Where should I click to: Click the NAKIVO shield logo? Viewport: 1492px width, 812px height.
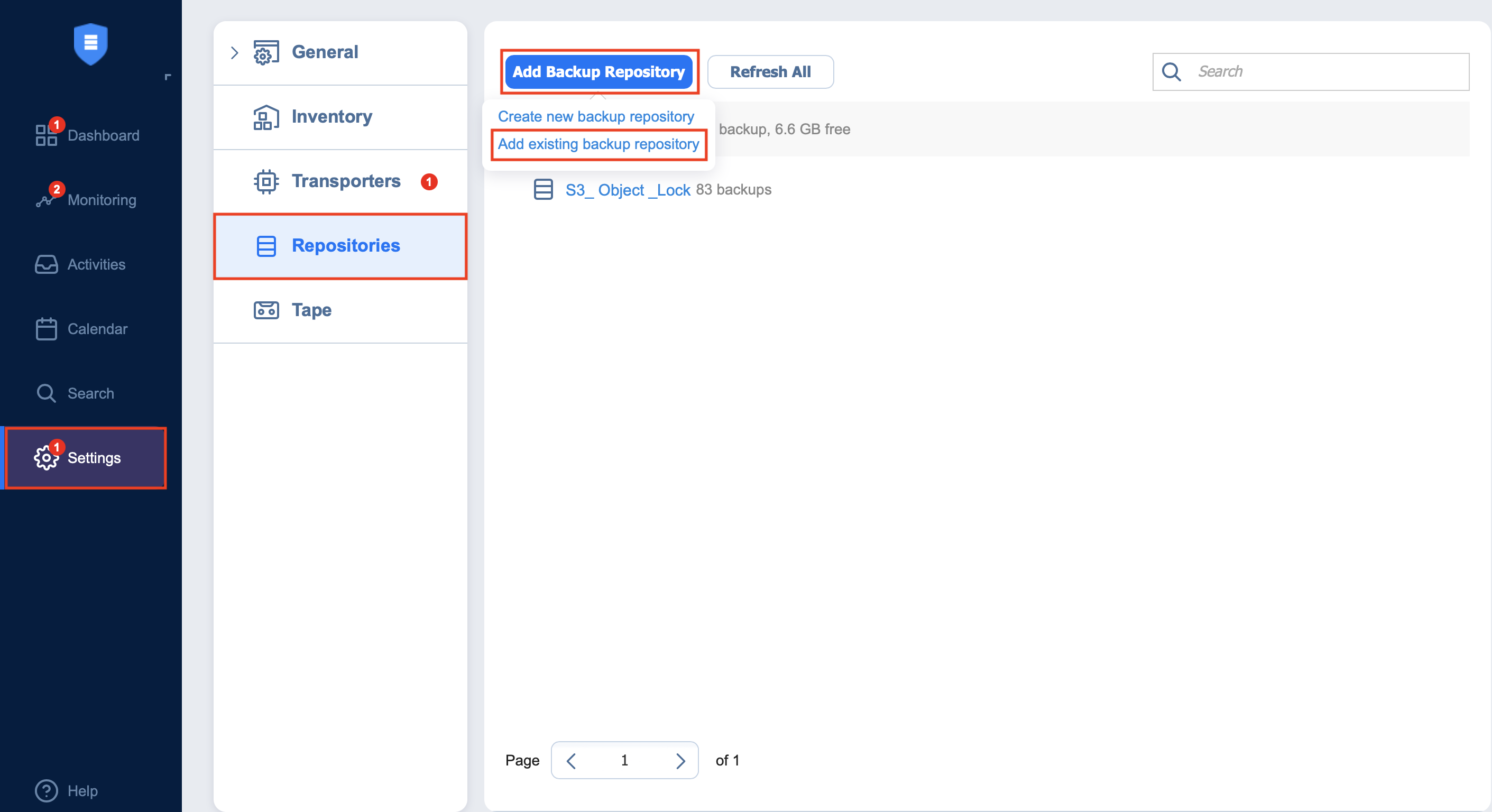pos(90,43)
